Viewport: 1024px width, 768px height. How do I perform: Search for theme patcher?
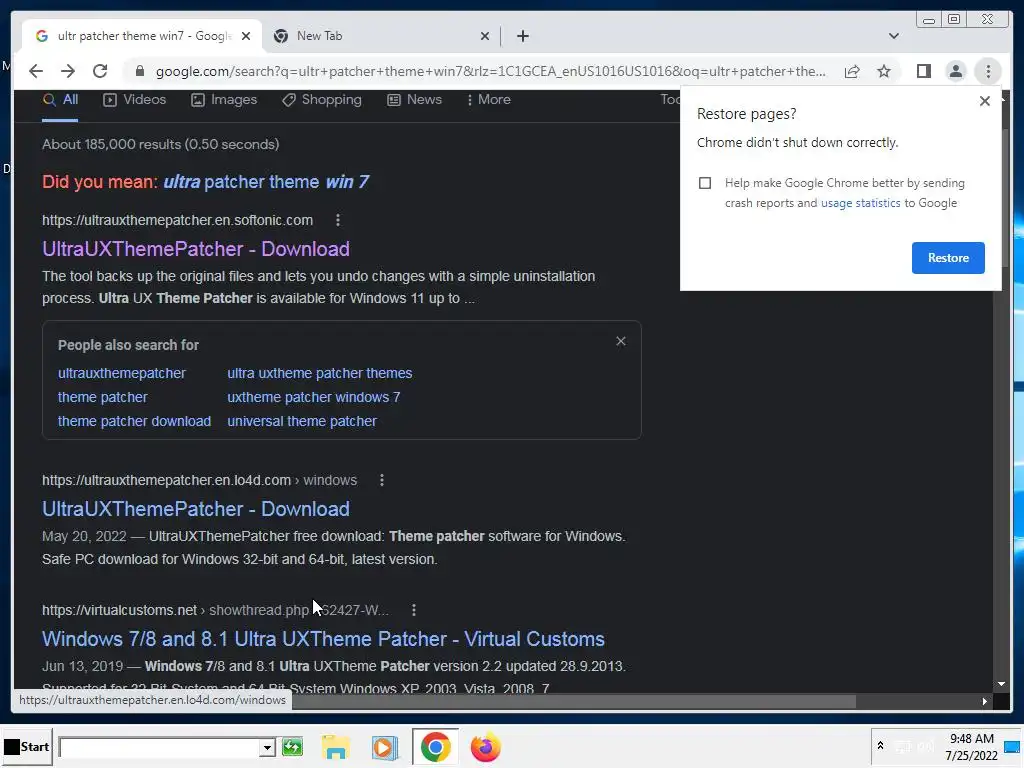pos(103,397)
